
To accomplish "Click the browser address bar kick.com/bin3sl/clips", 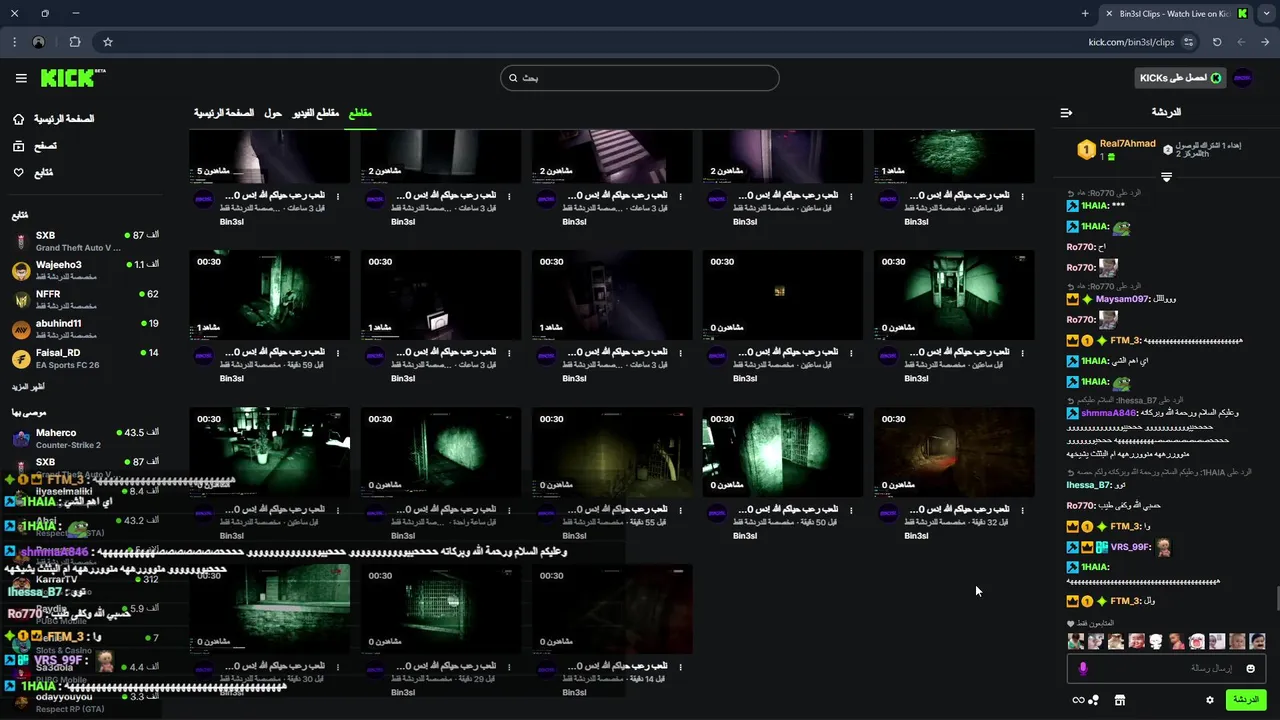I will point(1131,42).
